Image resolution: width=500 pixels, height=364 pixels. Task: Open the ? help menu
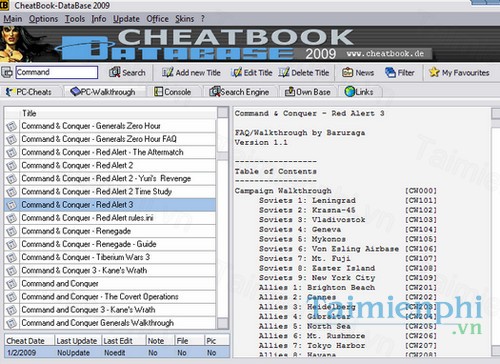click(x=203, y=19)
